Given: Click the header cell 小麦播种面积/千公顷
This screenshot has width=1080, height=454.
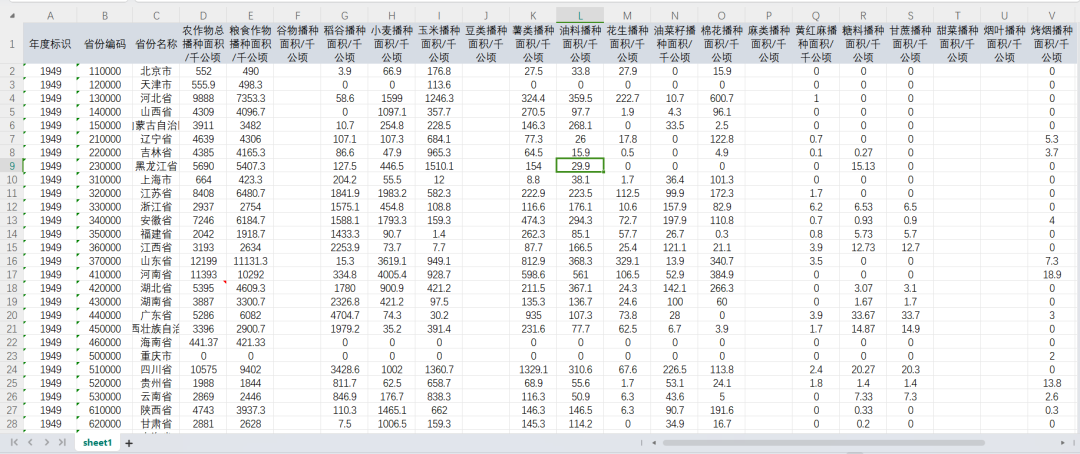Looking at the screenshot, I should pyautogui.click(x=391, y=43).
